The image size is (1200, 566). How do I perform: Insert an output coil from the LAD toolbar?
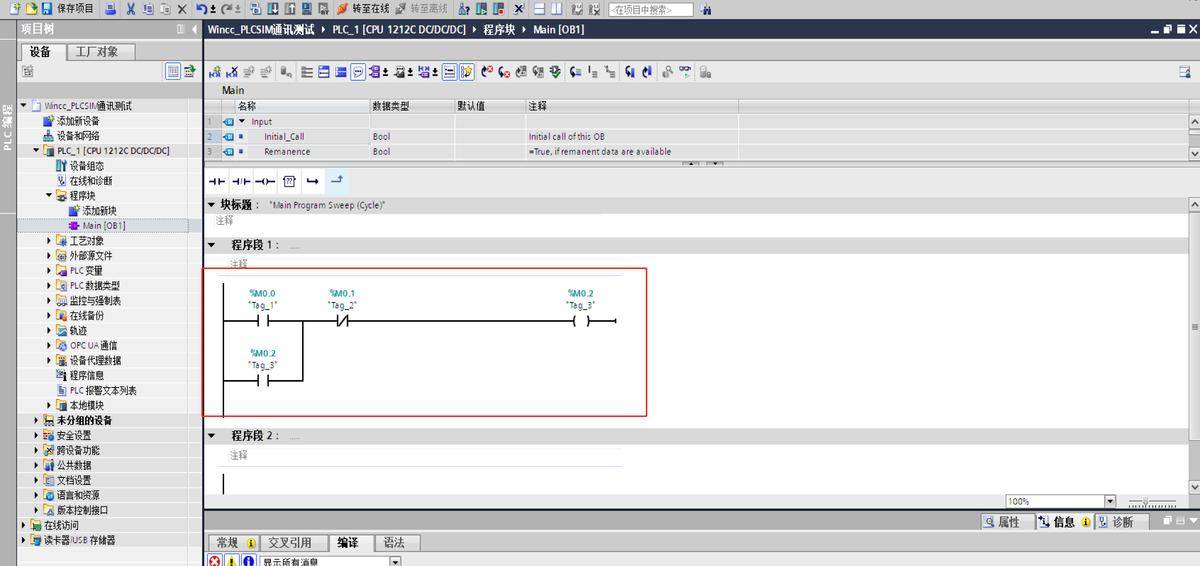264,181
